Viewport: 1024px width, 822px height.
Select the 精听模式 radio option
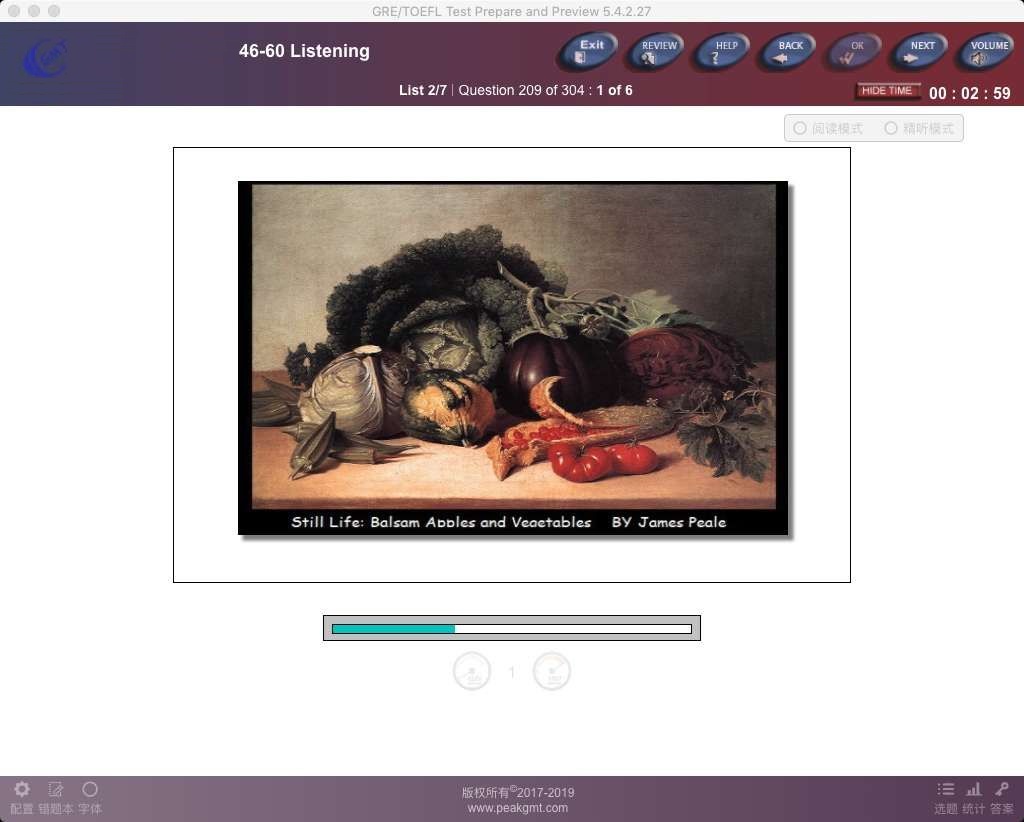click(x=919, y=129)
